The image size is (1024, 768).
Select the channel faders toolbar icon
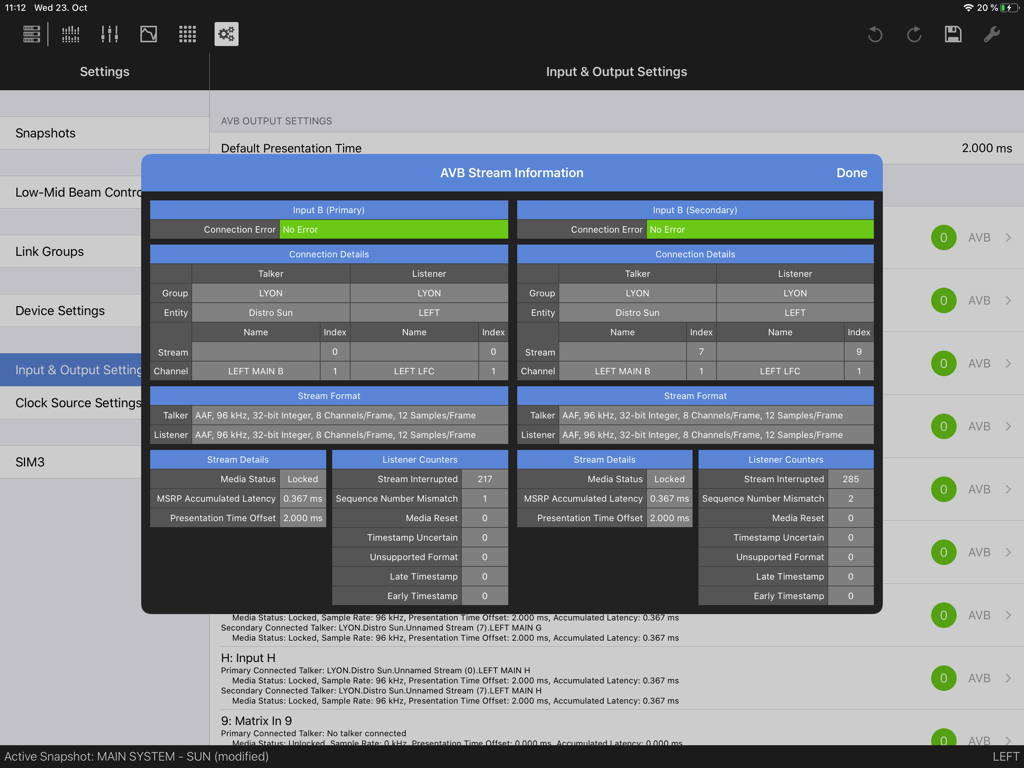[109, 33]
